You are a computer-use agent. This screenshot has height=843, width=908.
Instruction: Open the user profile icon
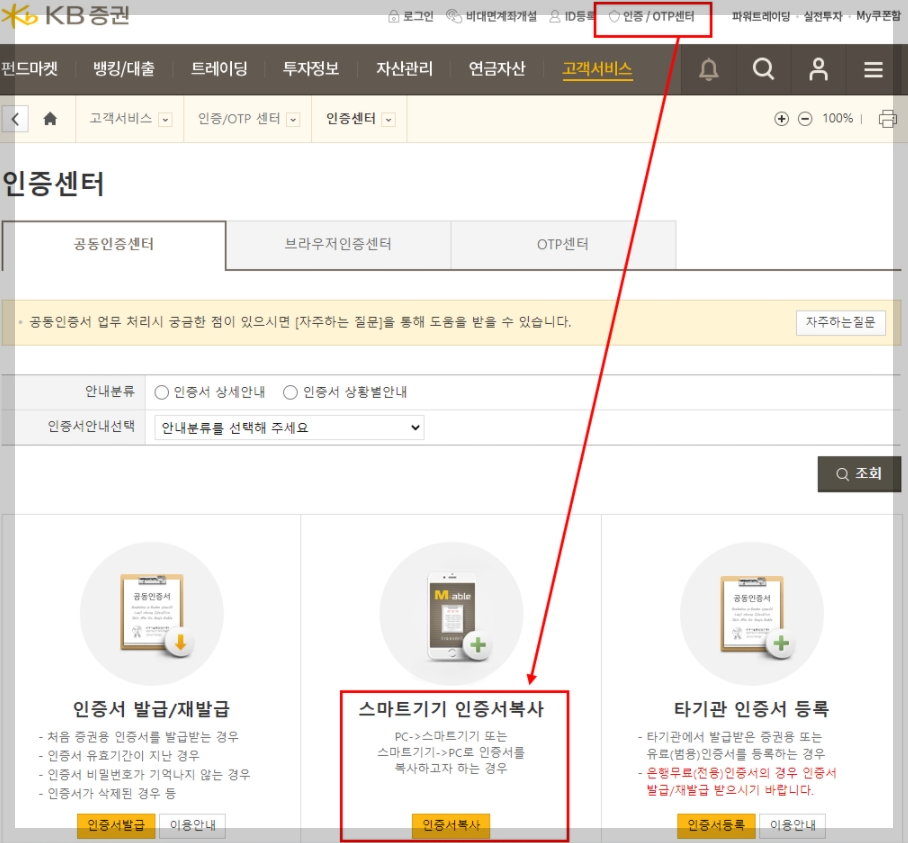click(x=818, y=69)
